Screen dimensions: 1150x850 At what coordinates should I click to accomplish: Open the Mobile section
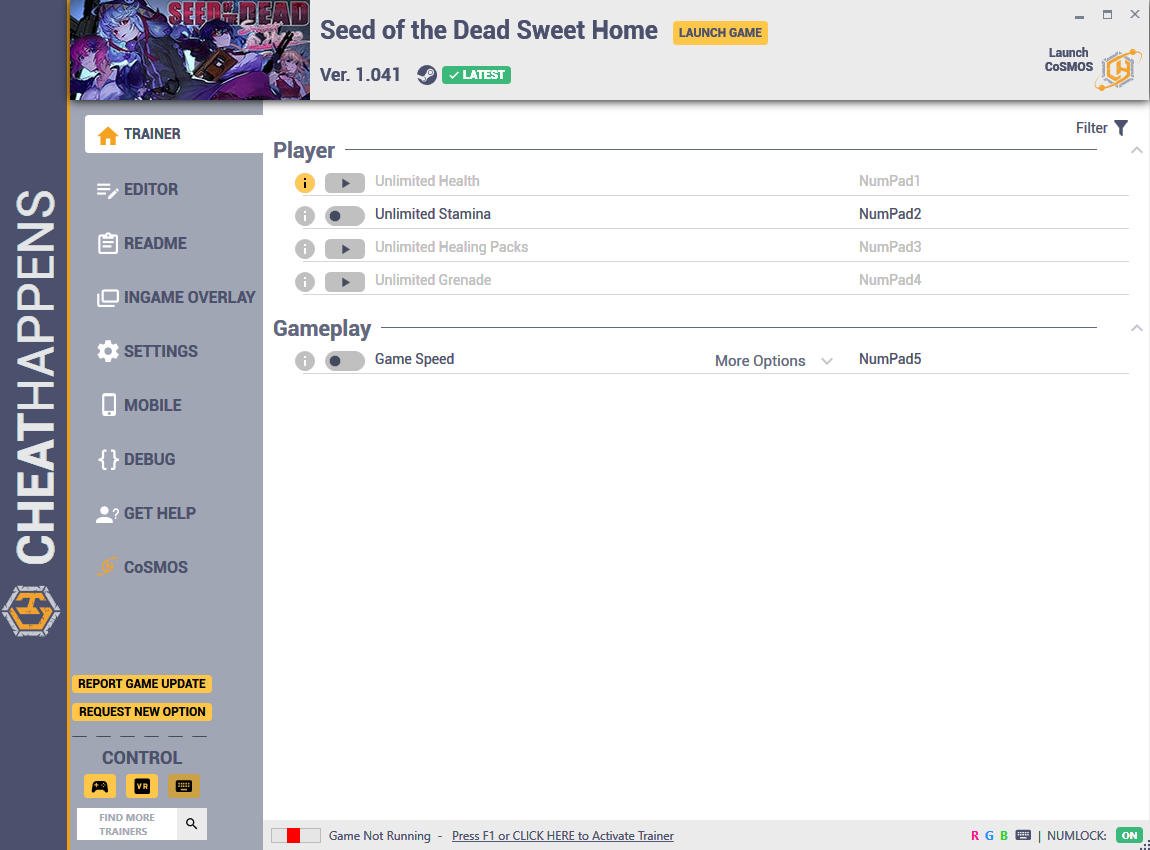pyautogui.click(x=152, y=405)
